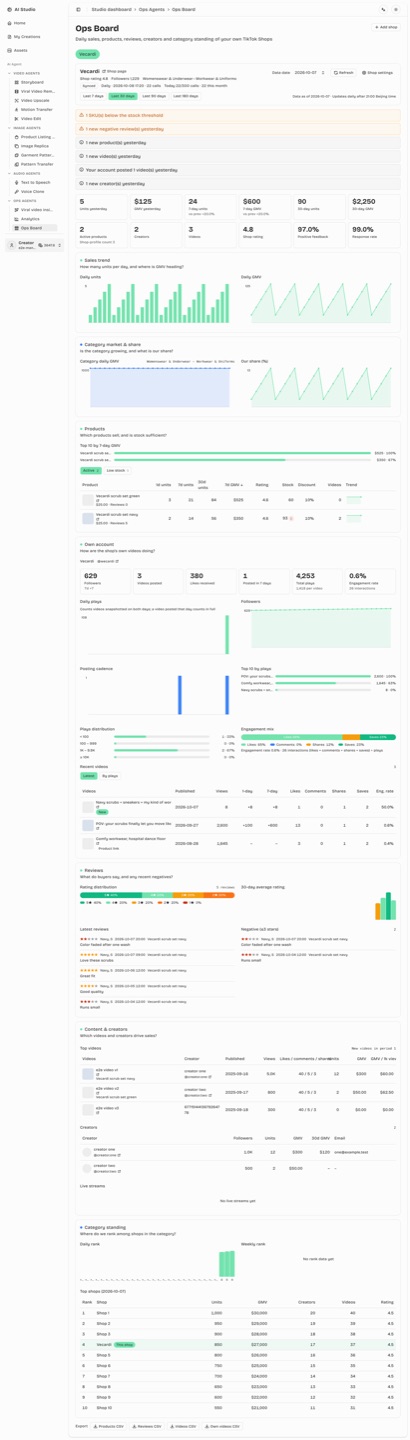
Task: Export the Own videos CSV
Action: click(x=222, y=1427)
